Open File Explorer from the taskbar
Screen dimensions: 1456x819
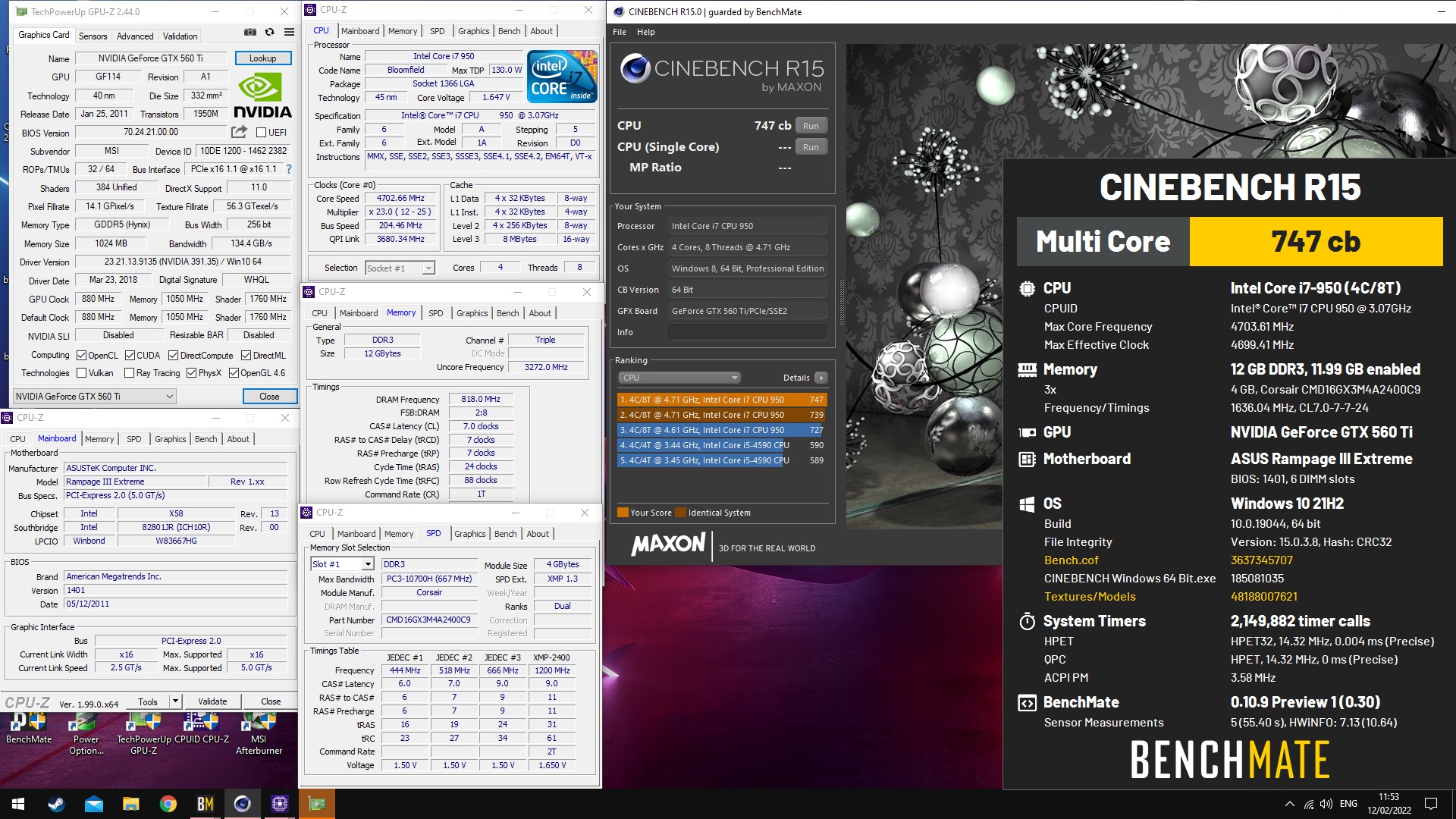click(130, 804)
